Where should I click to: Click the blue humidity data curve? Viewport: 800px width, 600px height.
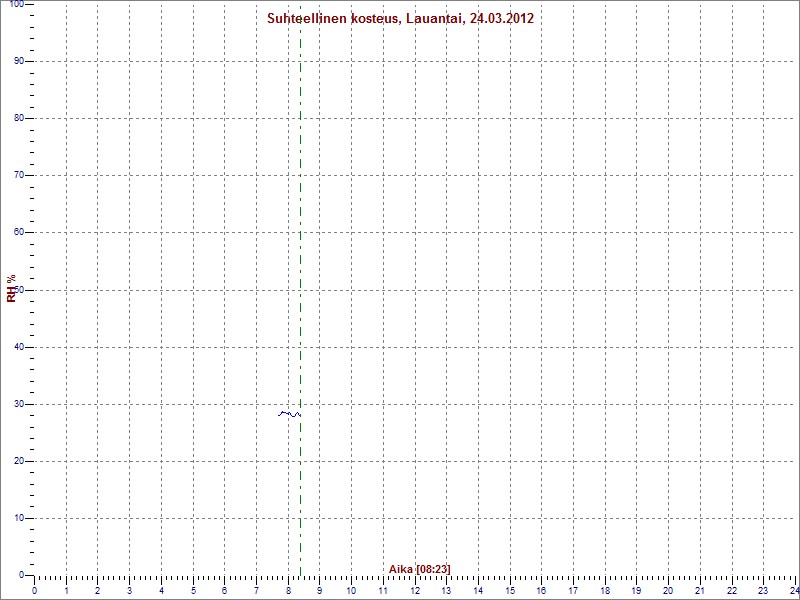click(289, 413)
